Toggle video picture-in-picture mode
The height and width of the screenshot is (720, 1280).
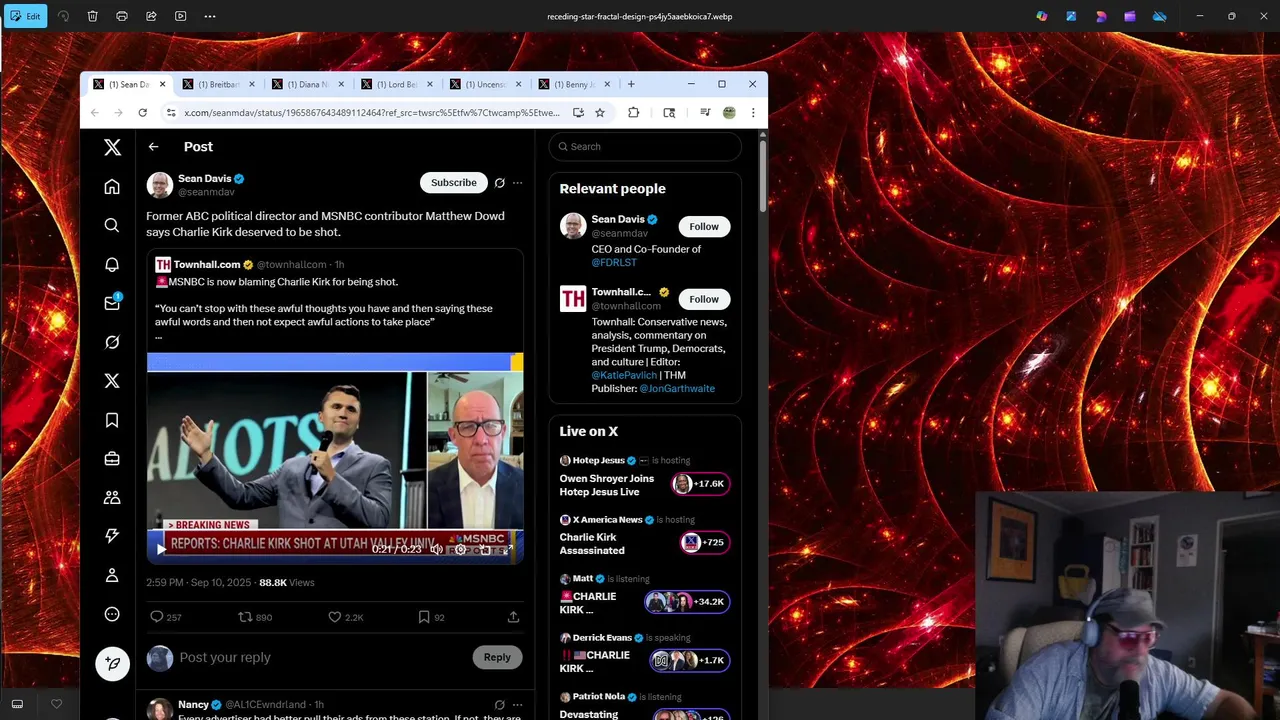[x=484, y=549]
